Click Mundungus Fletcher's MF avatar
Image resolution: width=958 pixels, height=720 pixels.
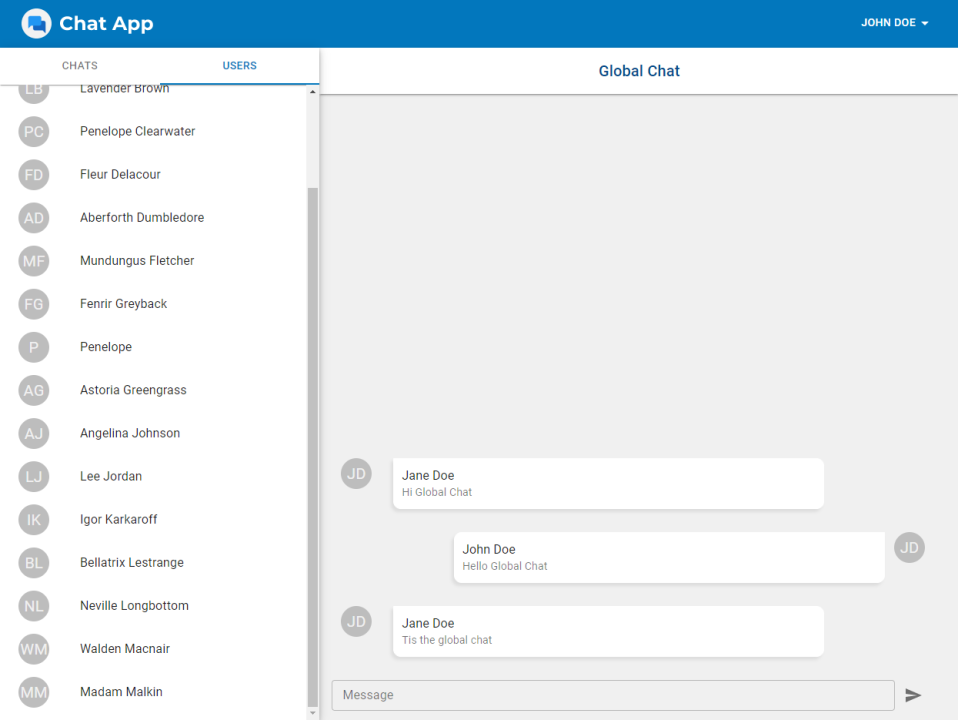pos(34,261)
